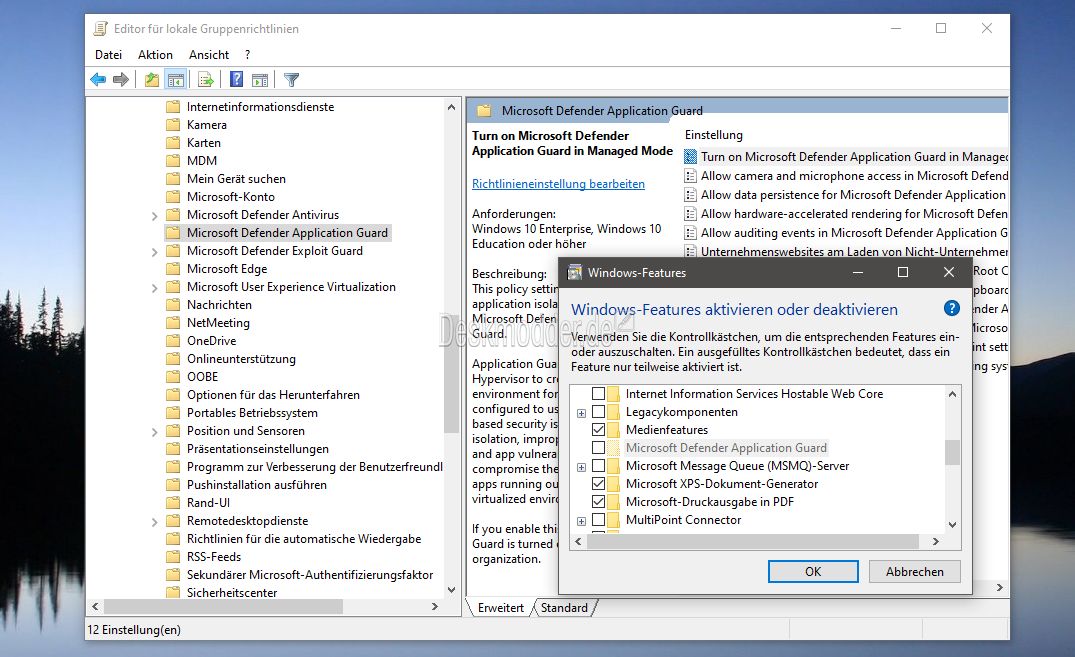Uncheck Microsoft XPS-Dokument-Generator
This screenshot has width=1075, height=657.
[x=599, y=484]
